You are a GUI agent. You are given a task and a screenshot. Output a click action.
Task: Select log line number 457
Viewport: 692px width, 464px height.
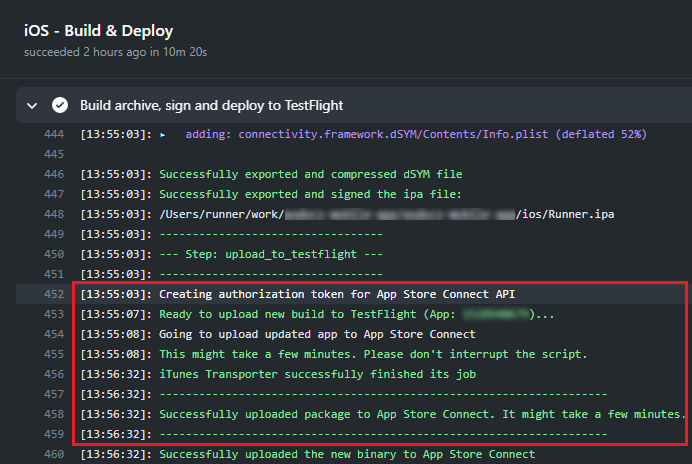click(x=54, y=394)
